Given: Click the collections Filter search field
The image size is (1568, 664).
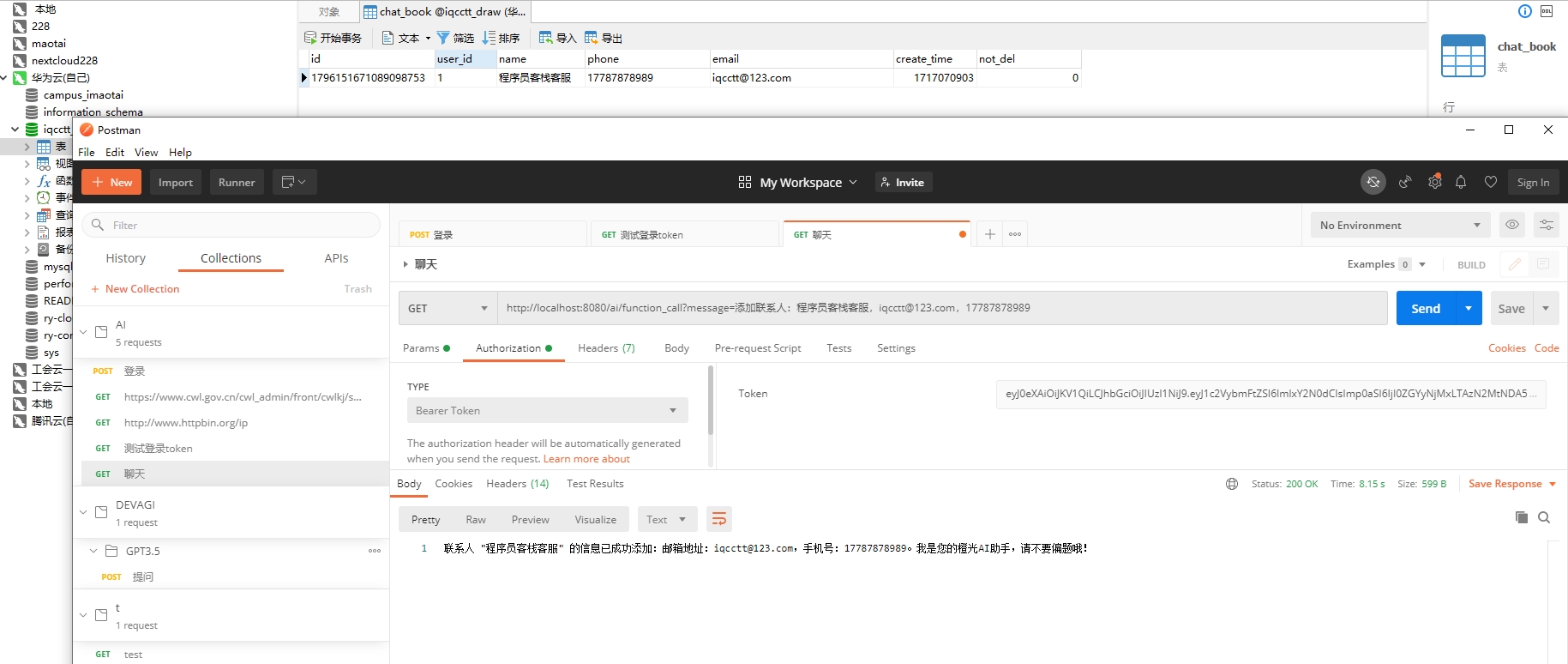Looking at the screenshot, I should click(x=231, y=225).
